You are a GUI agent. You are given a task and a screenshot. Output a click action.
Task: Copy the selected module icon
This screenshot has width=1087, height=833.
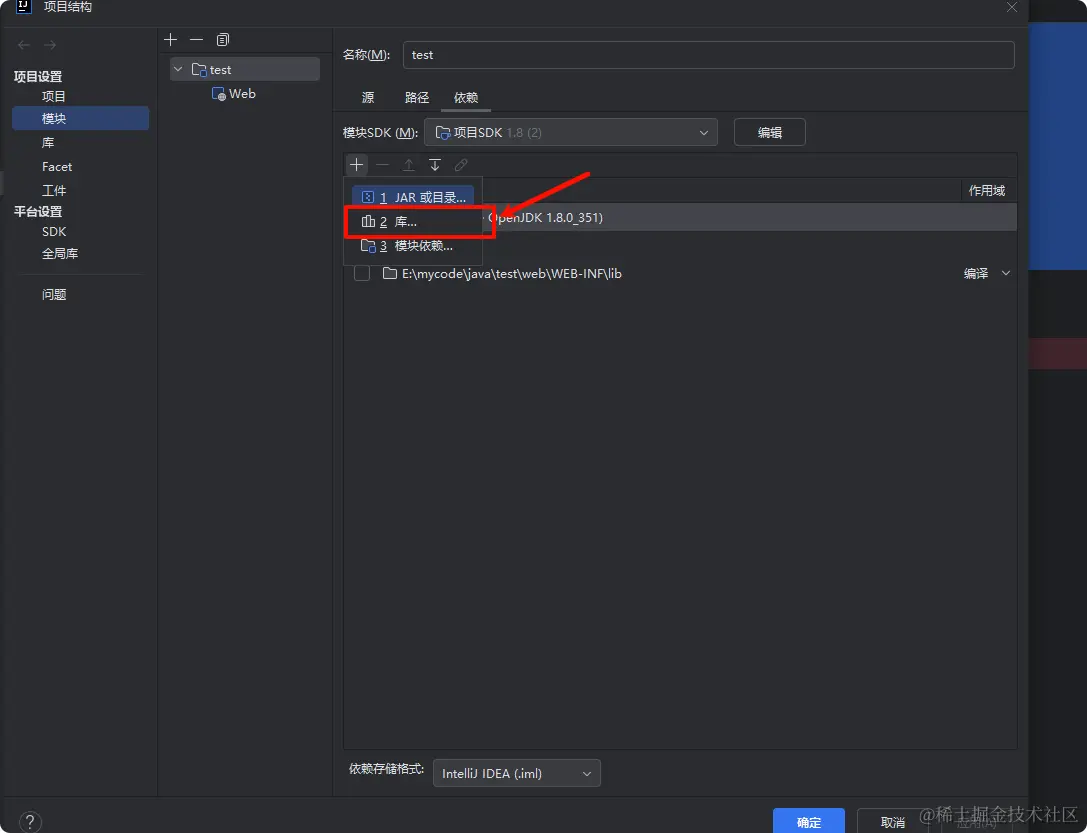[x=223, y=40]
